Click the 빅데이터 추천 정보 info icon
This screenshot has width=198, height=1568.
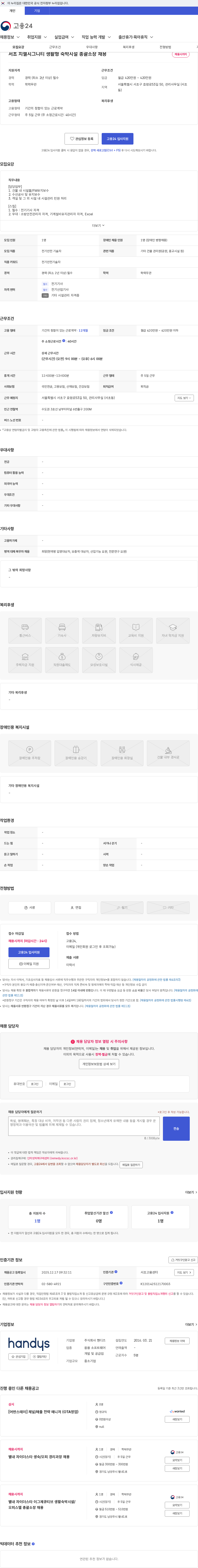click(33, 1544)
